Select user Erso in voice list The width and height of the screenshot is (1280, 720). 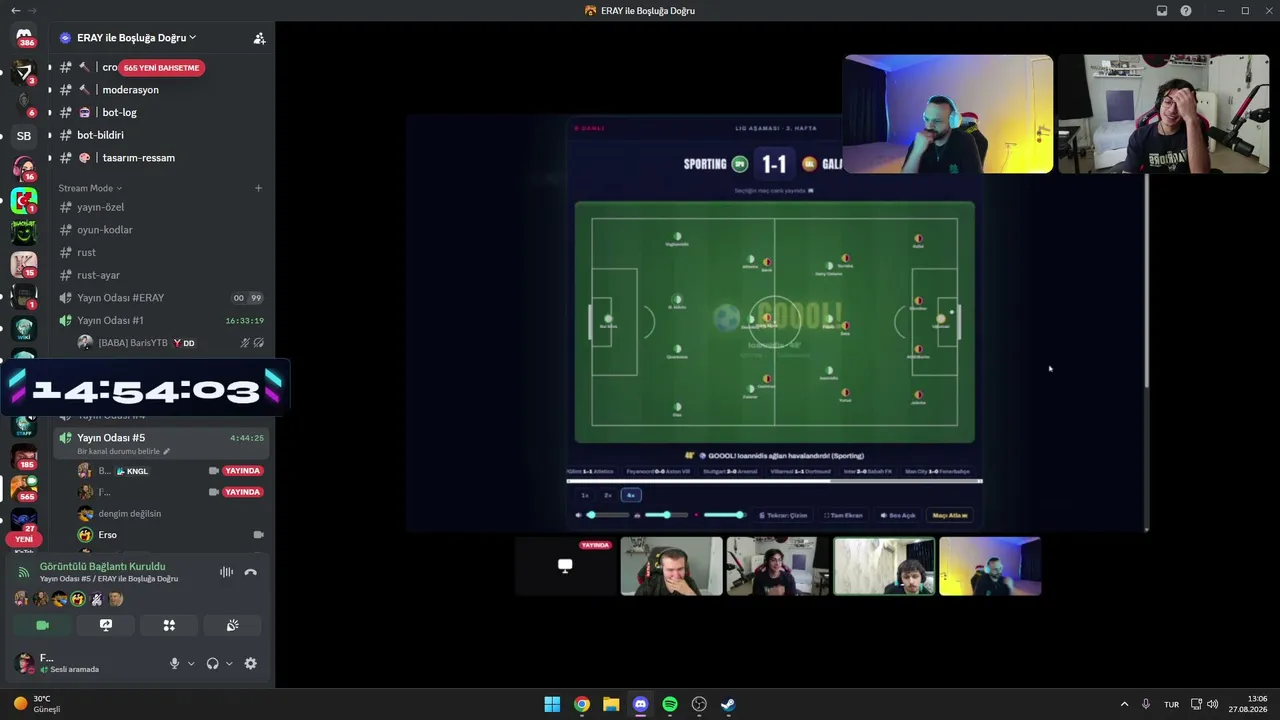point(170,535)
